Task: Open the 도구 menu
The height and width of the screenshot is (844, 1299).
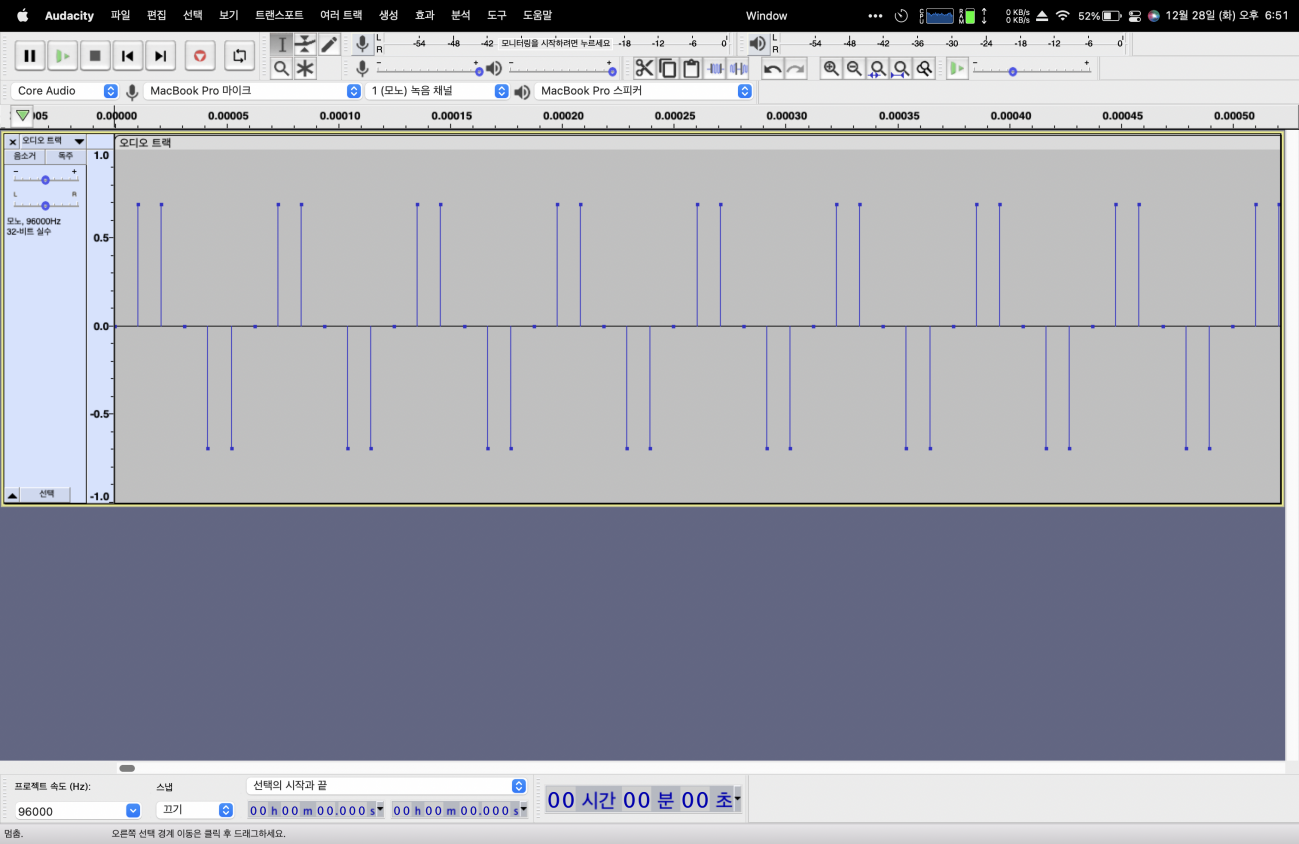Action: [496, 15]
